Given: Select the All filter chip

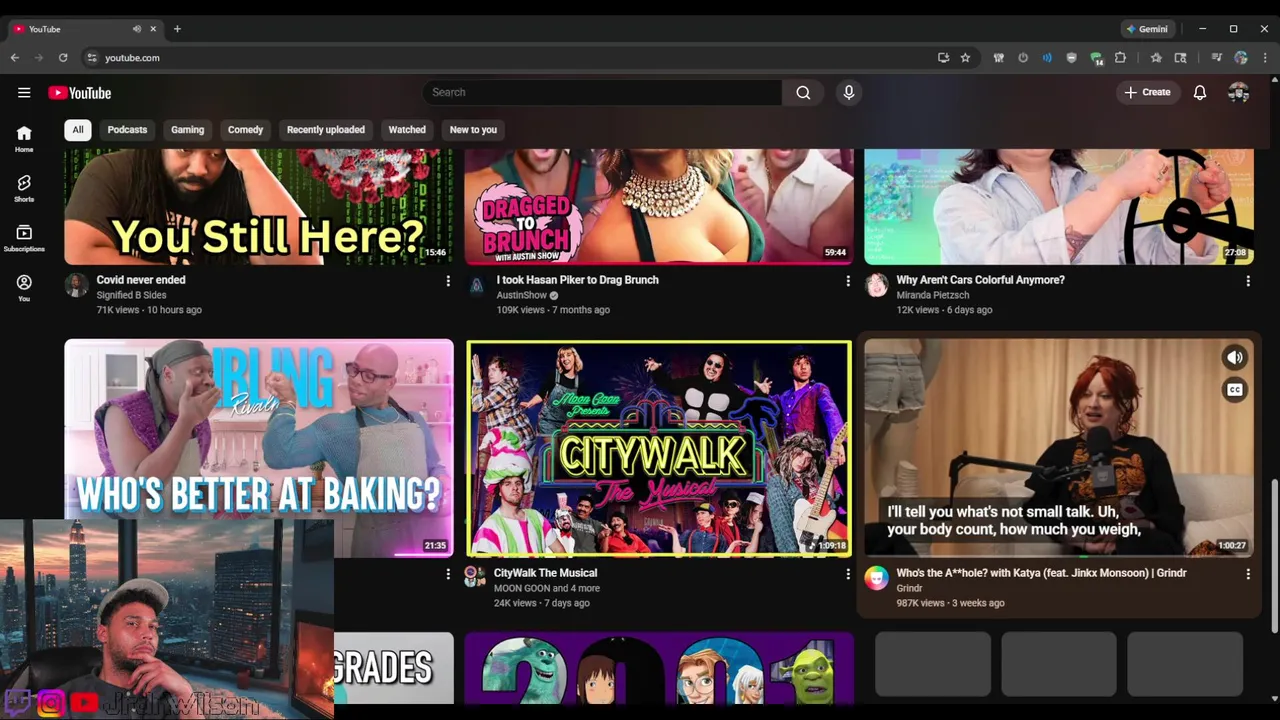Looking at the screenshot, I should pyautogui.click(x=78, y=130).
